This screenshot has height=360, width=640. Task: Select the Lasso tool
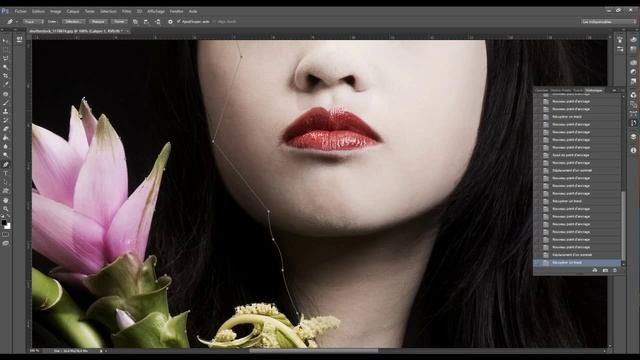[x=5, y=58]
